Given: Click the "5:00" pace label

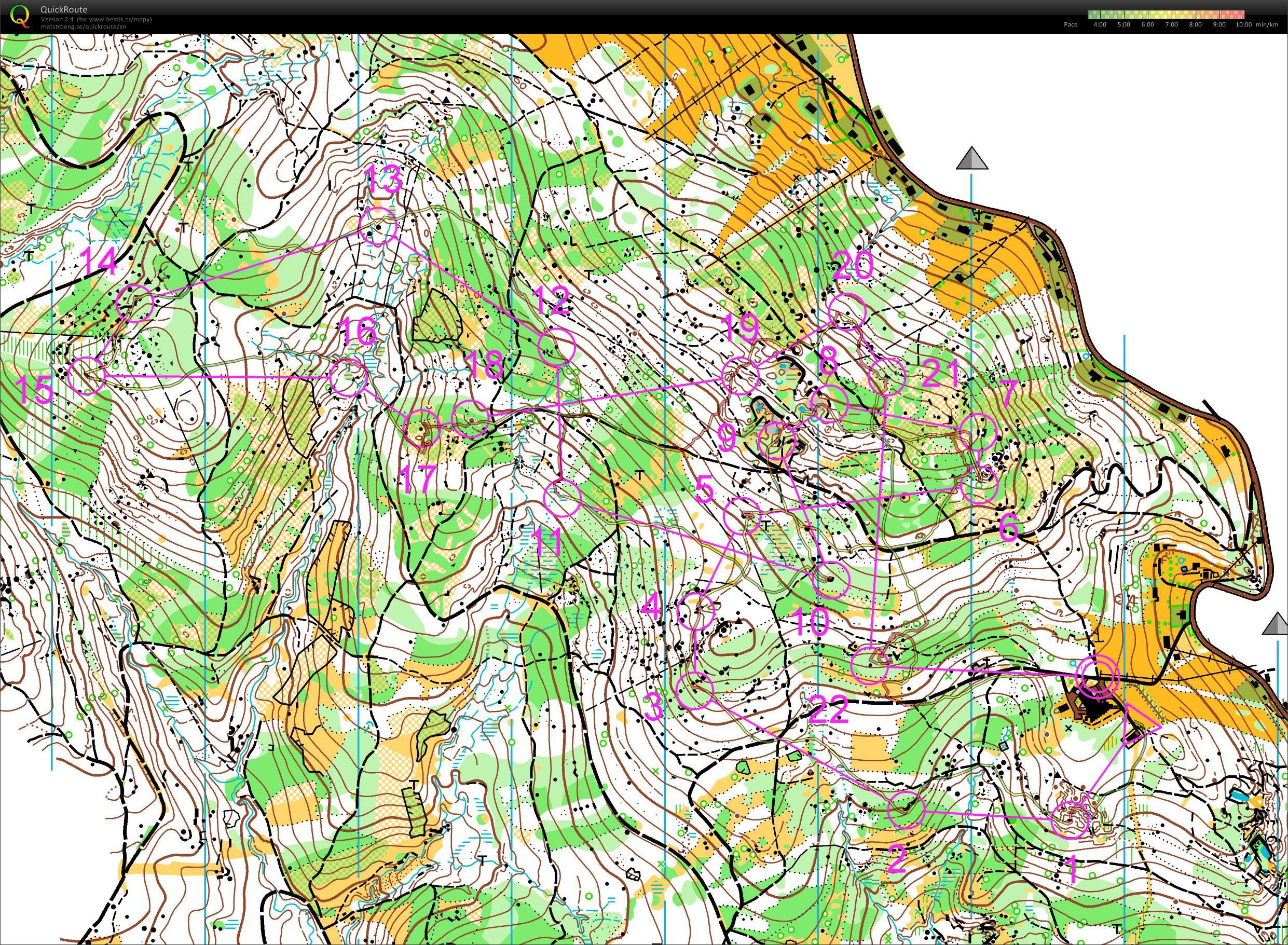Looking at the screenshot, I should 1123,24.
